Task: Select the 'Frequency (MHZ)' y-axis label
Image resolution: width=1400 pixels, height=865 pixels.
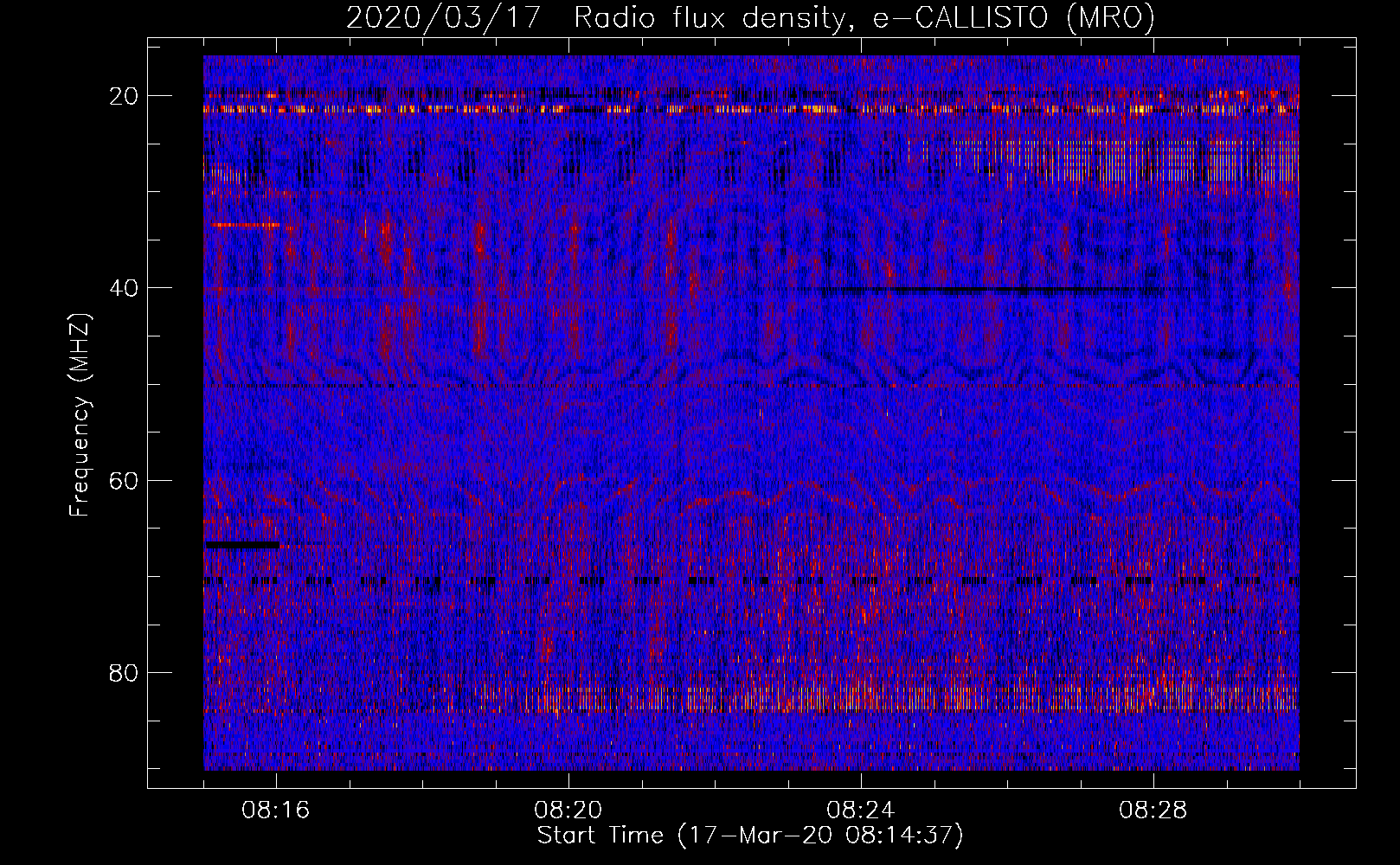Action: pyautogui.click(x=80, y=415)
